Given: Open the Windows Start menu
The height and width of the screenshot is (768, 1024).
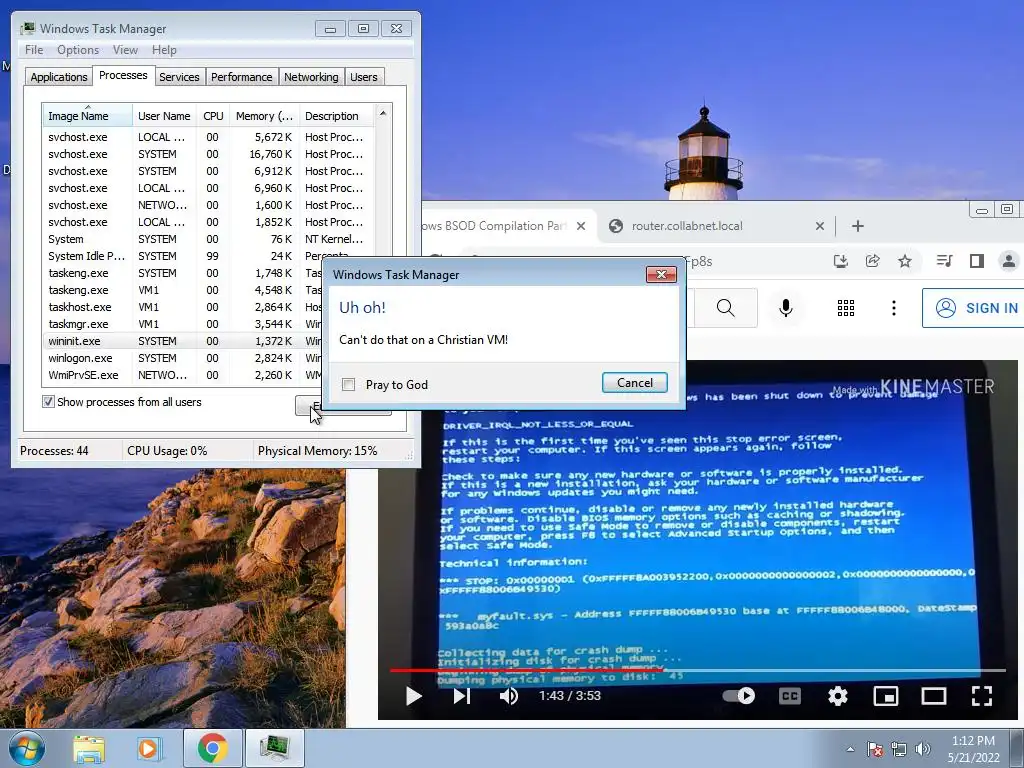Looking at the screenshot, I should [26, 748].
